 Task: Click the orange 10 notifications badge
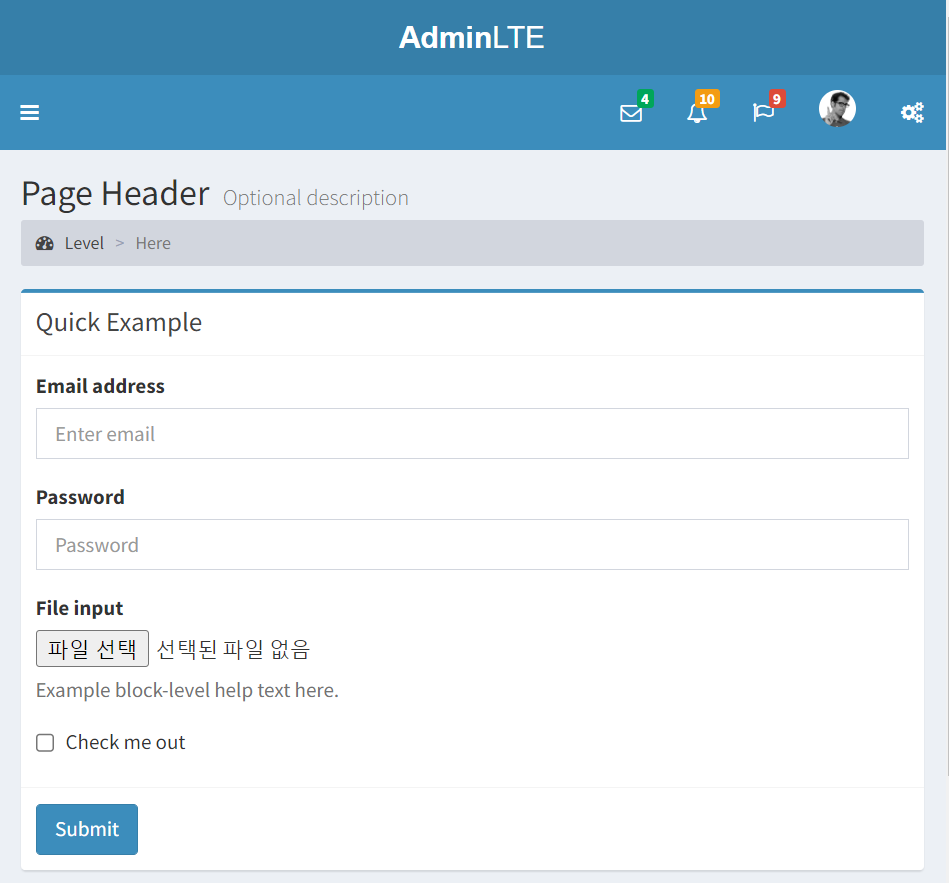tap(707, 99)
